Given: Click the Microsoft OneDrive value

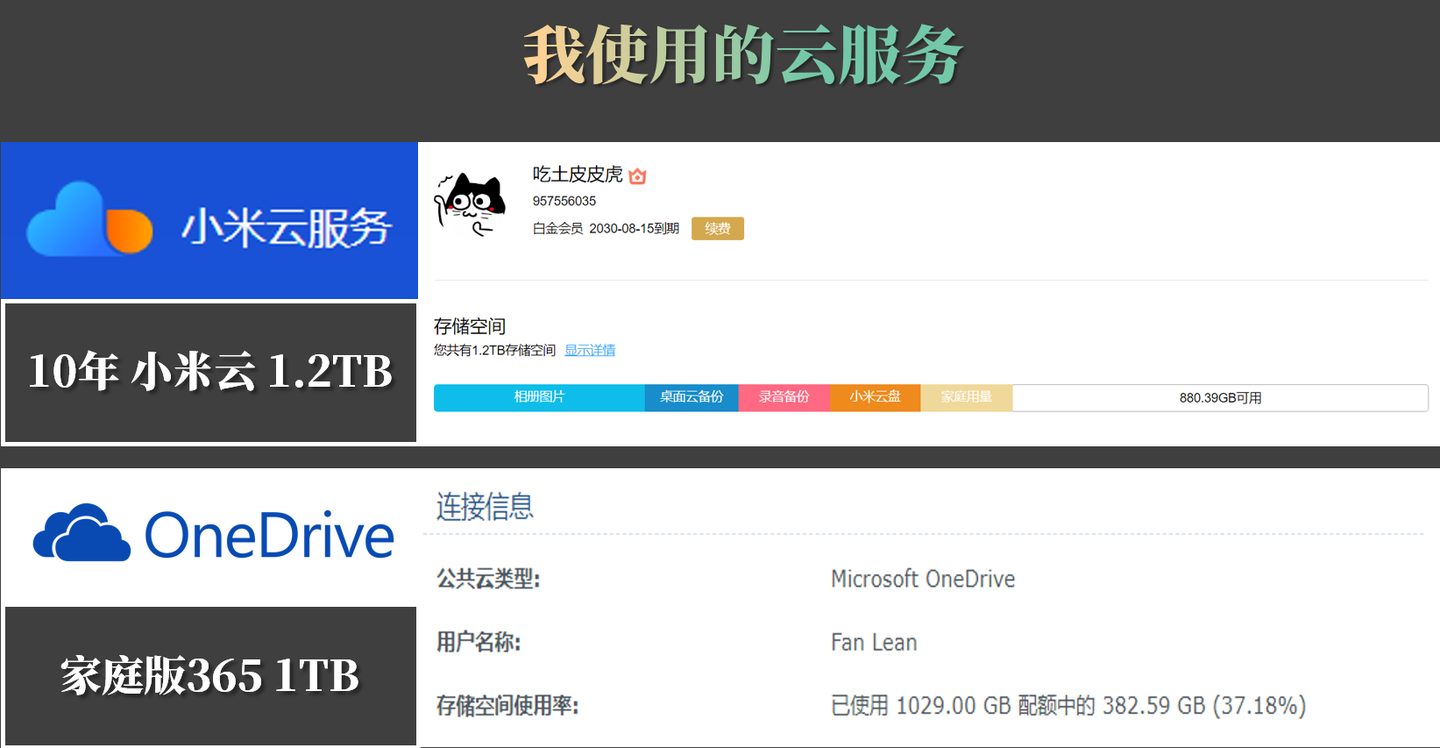Looking at the screenshot, I should click(x=923, y=579).
